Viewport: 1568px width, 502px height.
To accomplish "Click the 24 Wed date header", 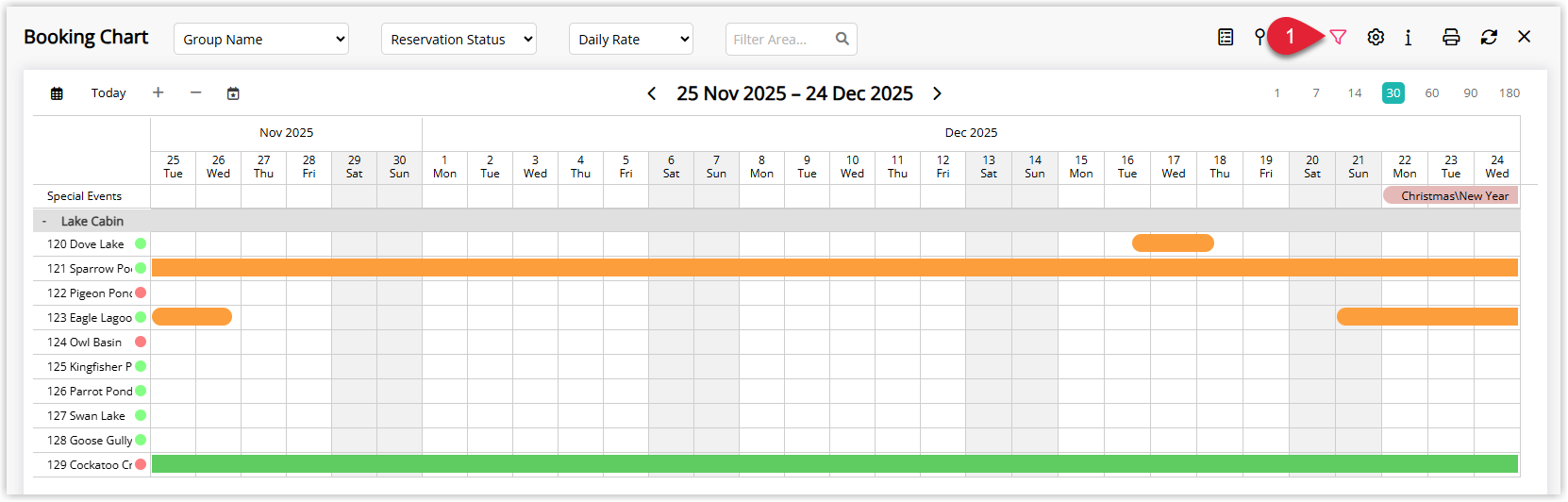I will click(1497, 167).
